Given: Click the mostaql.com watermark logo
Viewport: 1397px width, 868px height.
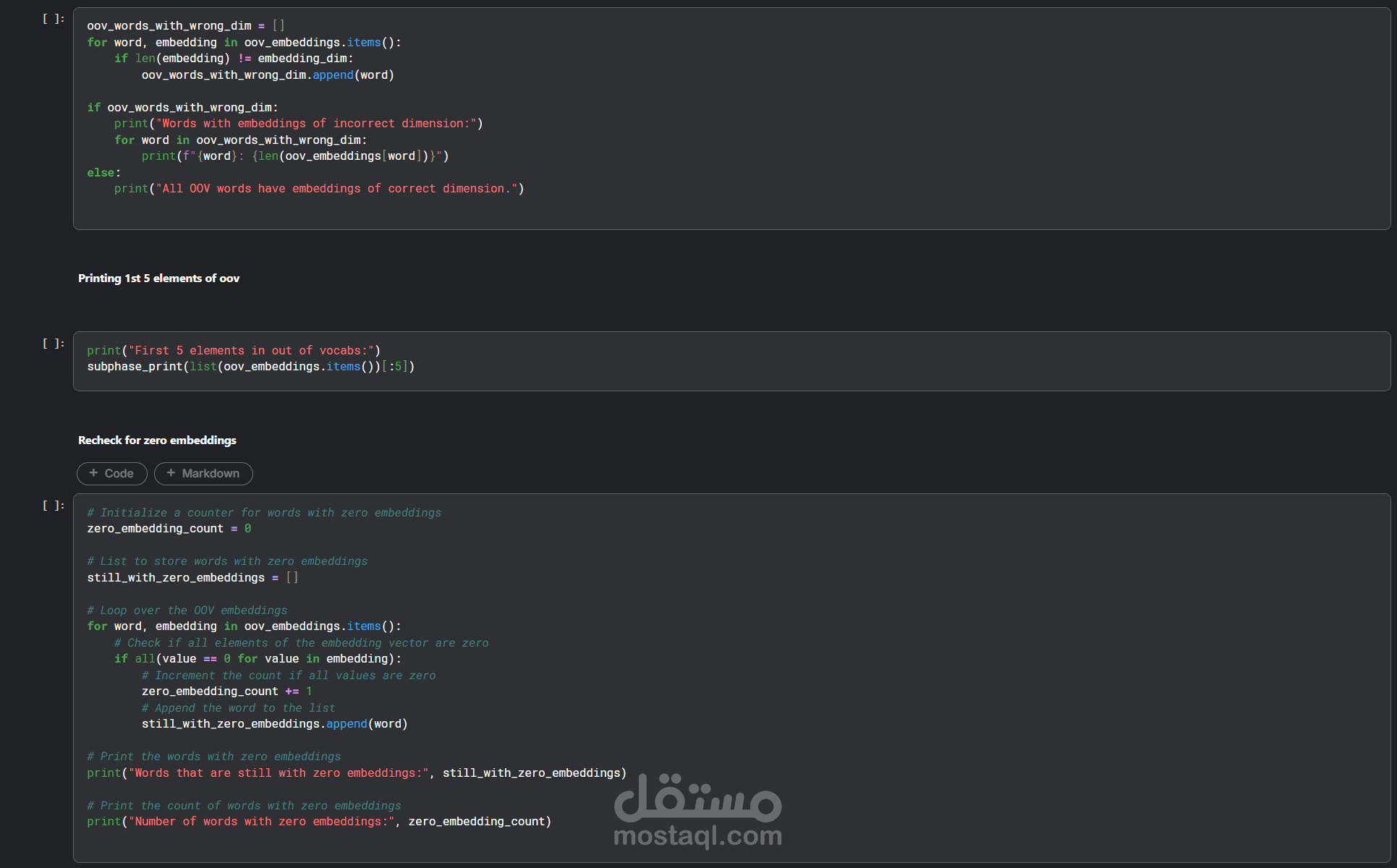Looking at the screenshot, I should tap(697, 812).
